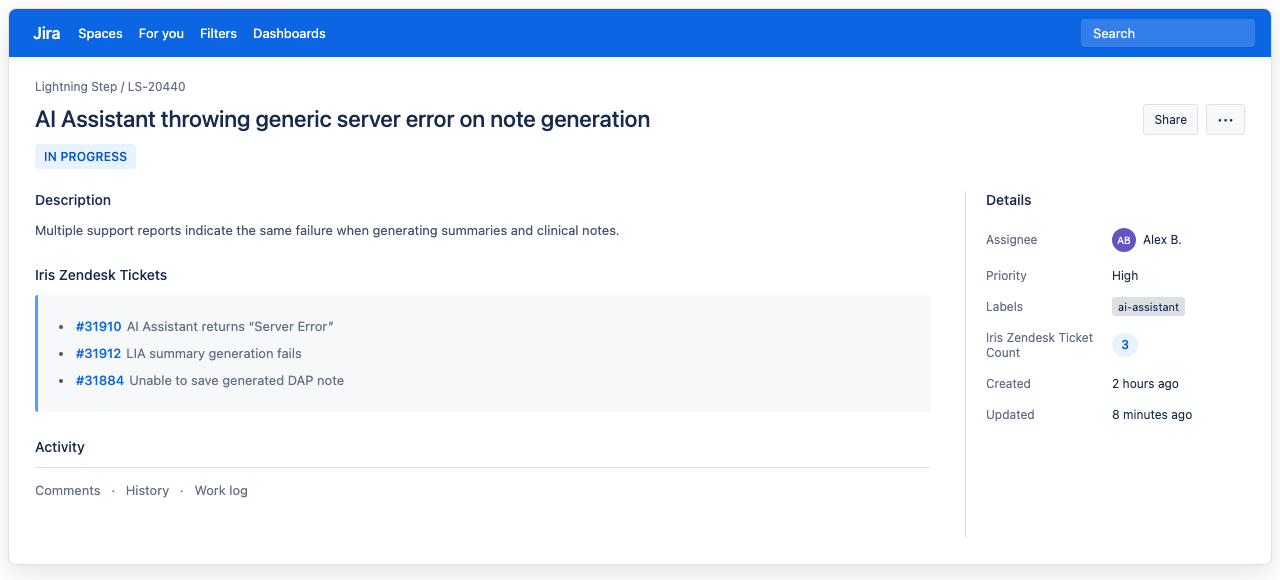Click the Alex B. assignee name
The width and height of the screenshot is (1280, 580).
[x=1162, y=240]
